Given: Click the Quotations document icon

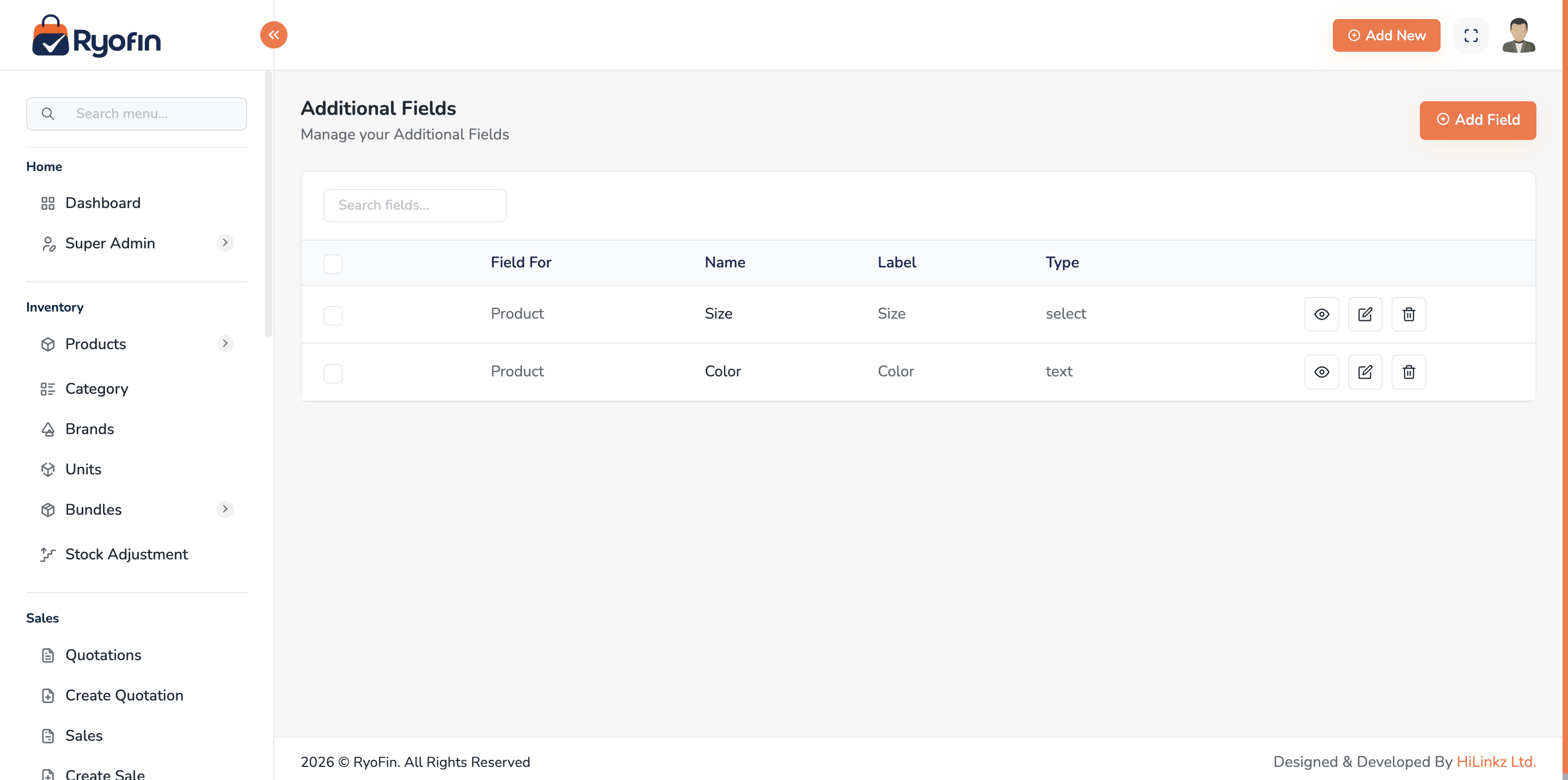Looking at the screenshot, I should click(48, 655).
